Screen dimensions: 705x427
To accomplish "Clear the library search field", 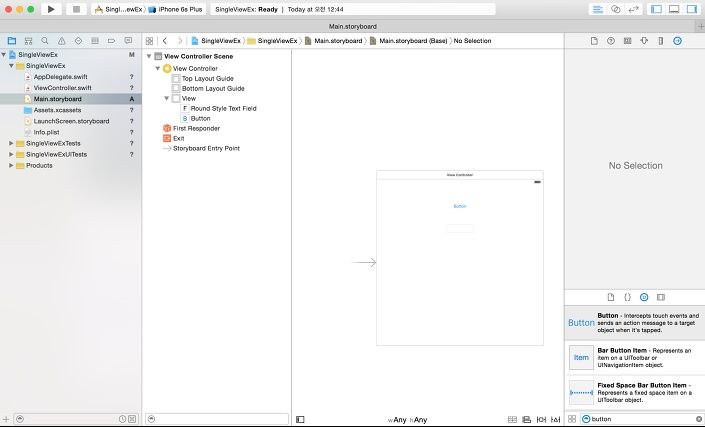I will [699, 419].
